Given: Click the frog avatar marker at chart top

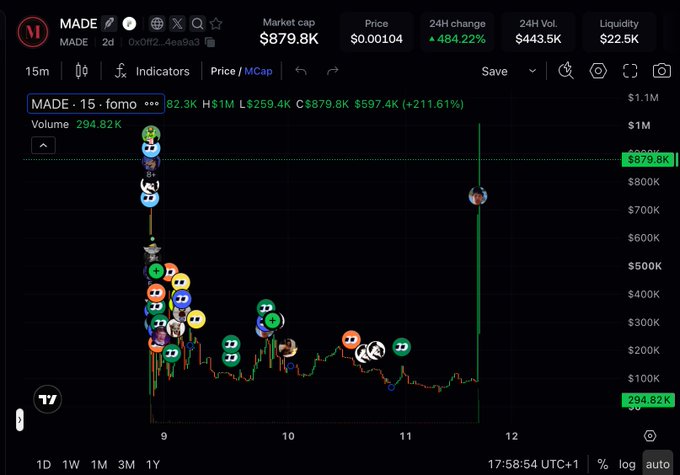Looking at the screenshot, I should pos(151,134).
